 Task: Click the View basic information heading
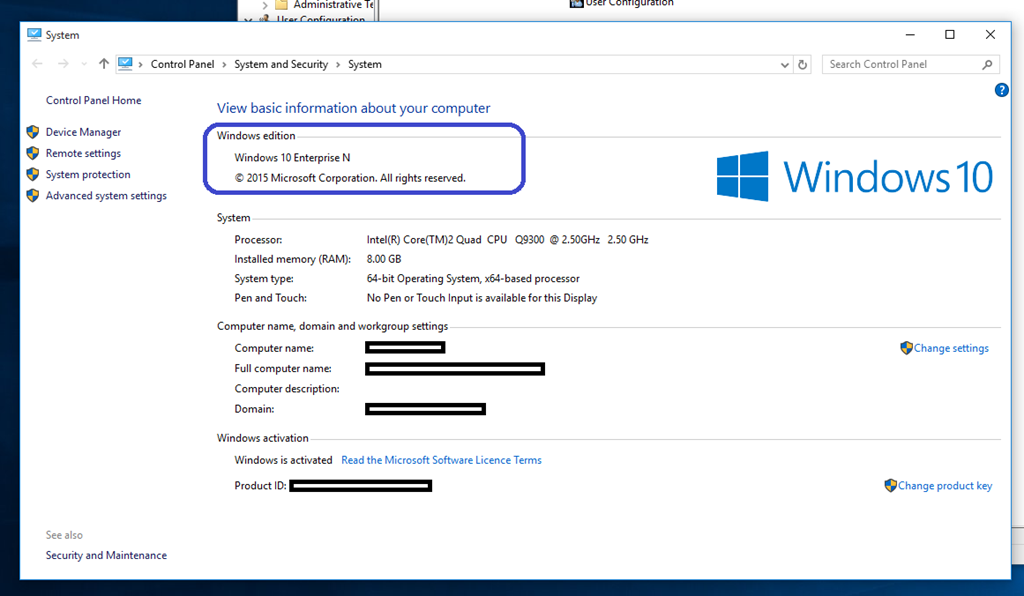353,108
